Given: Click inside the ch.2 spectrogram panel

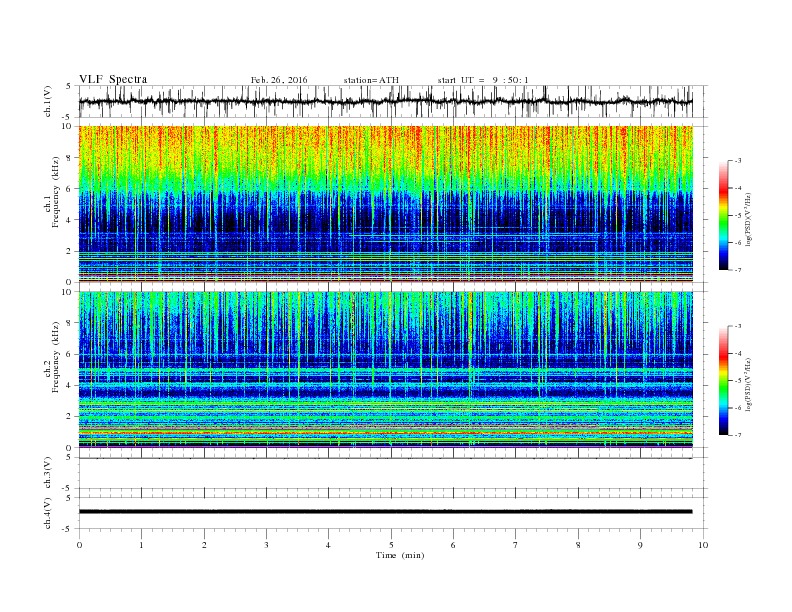Looking at the screenshot, I should pos(385,369).
